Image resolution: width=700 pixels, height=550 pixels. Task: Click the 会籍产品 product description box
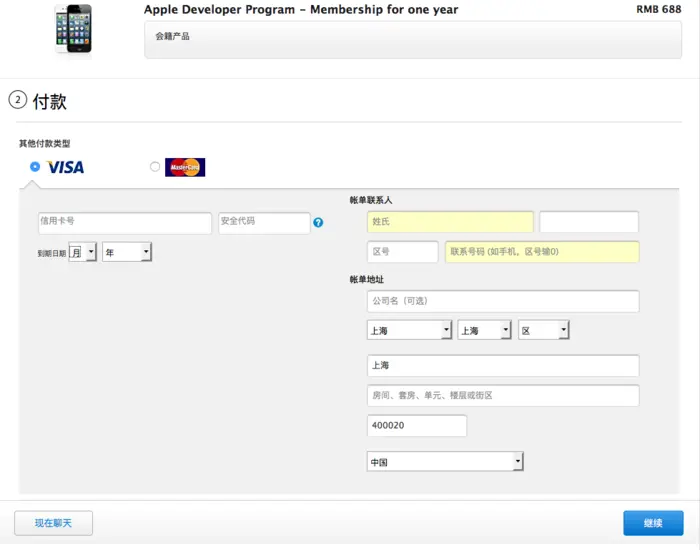[x=413, y=39]
